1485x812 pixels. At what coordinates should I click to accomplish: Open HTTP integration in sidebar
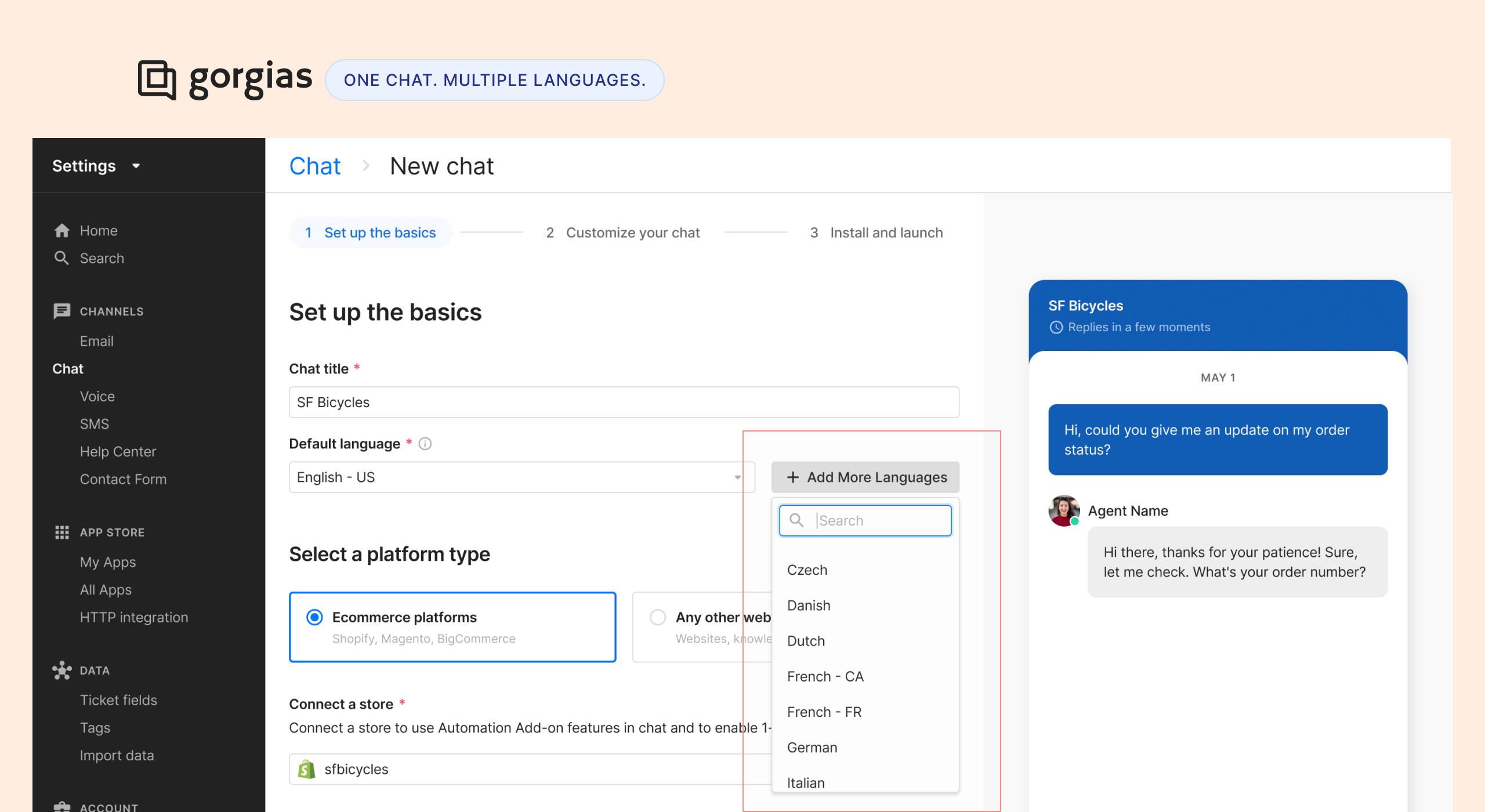tap(134, 617)
